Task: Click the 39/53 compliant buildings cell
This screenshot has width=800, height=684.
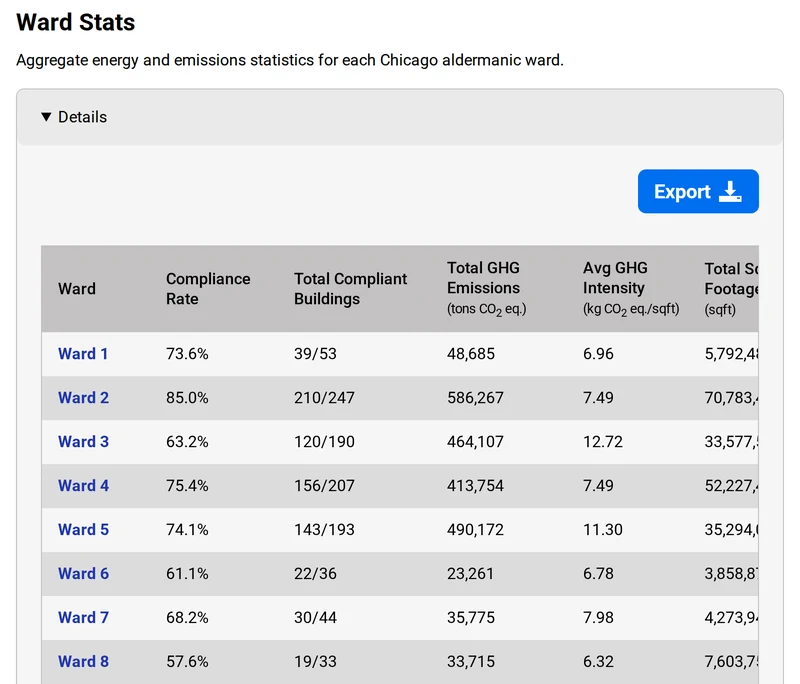Action: [315, 353]
